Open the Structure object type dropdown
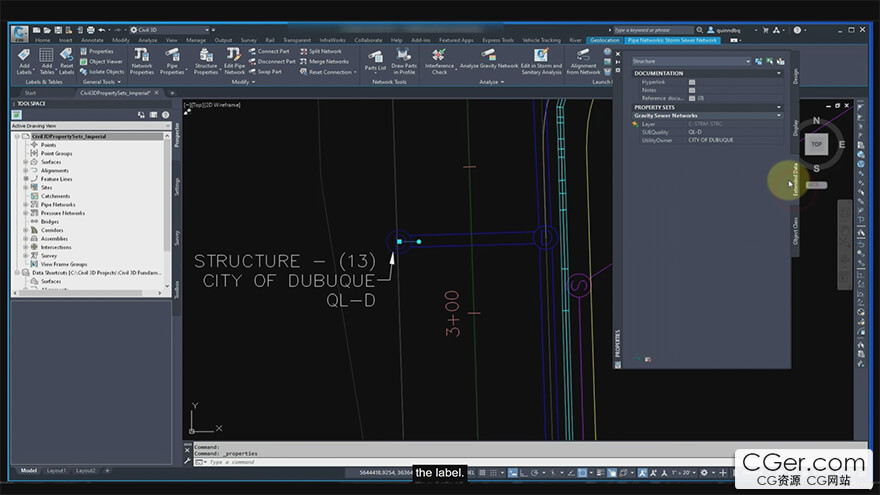 click(690, 62)
